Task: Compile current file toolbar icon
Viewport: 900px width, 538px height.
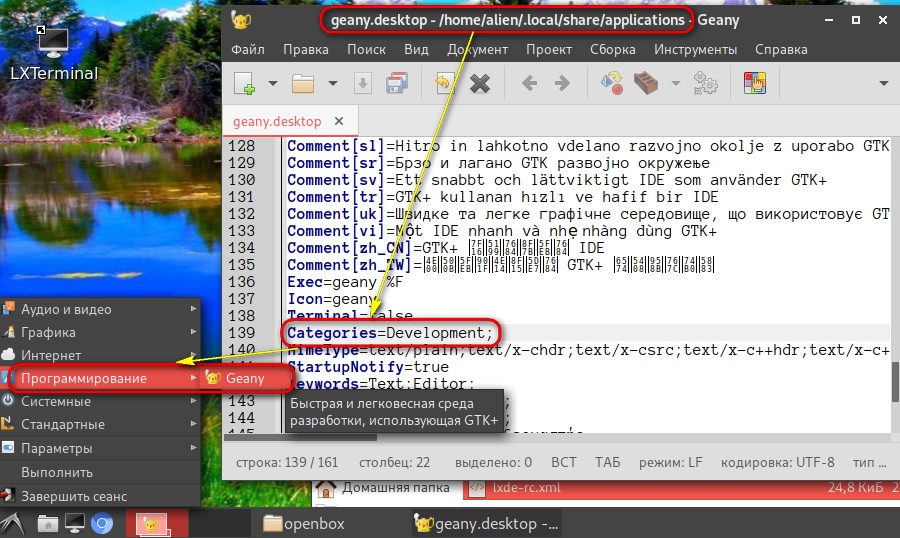Action: (612, 83)
